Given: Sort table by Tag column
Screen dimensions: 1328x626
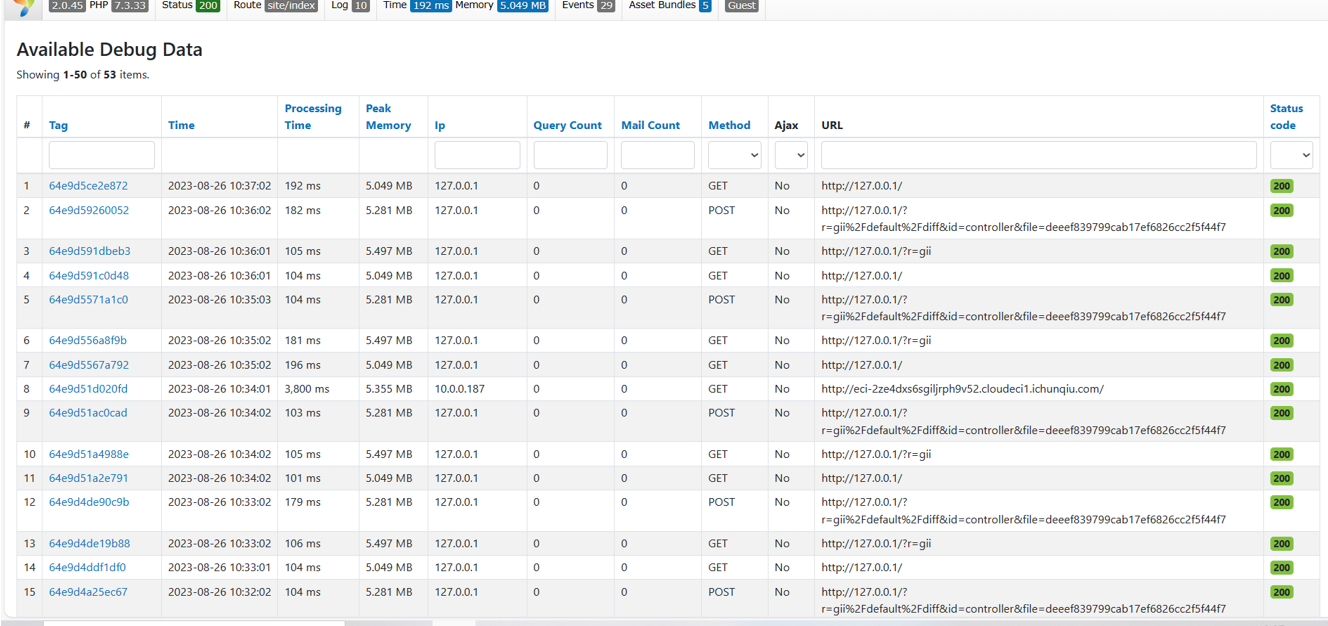Looking at the screenshot, I should tap(58, 125).
